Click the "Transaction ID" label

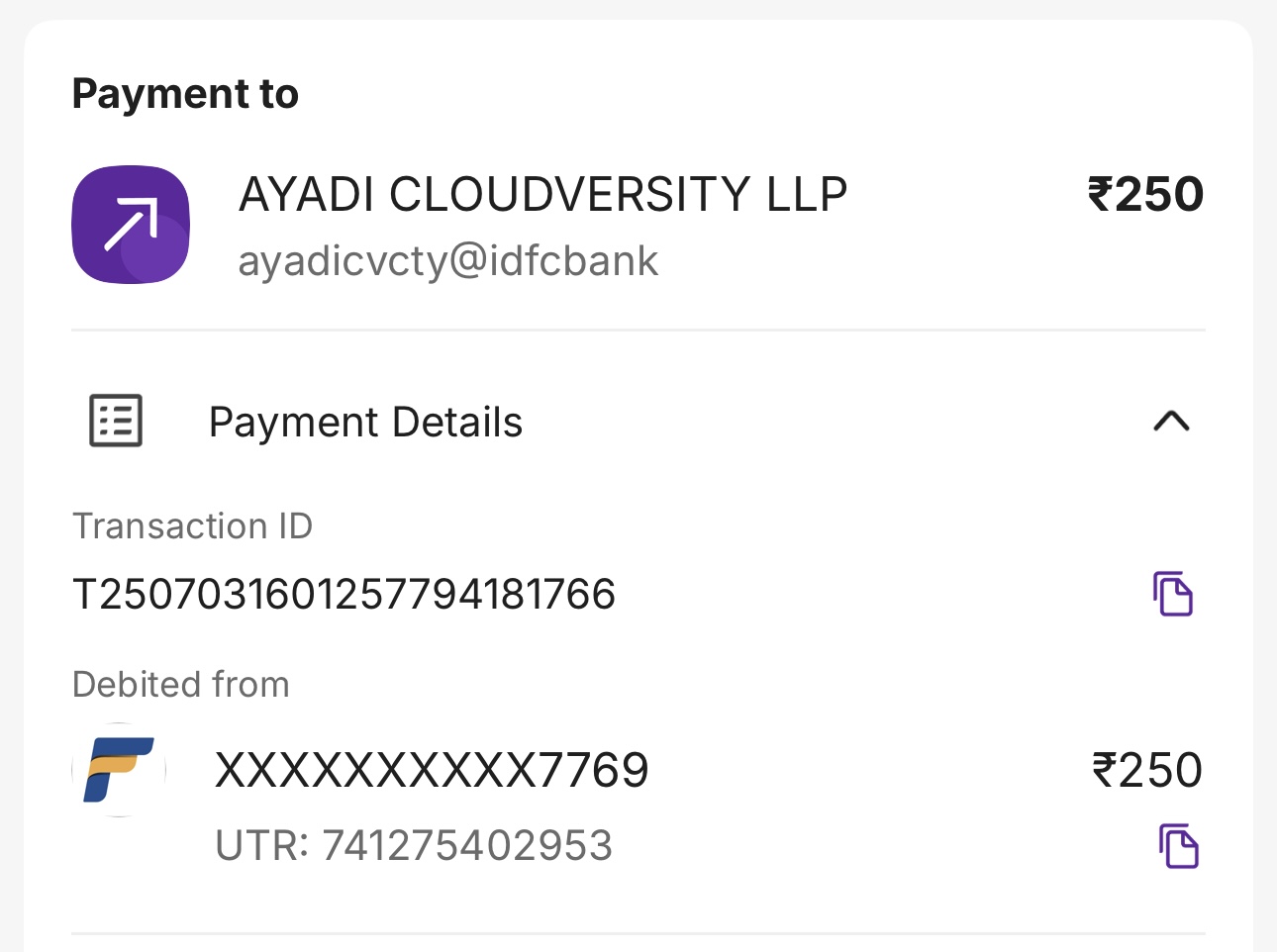[192, 526]
